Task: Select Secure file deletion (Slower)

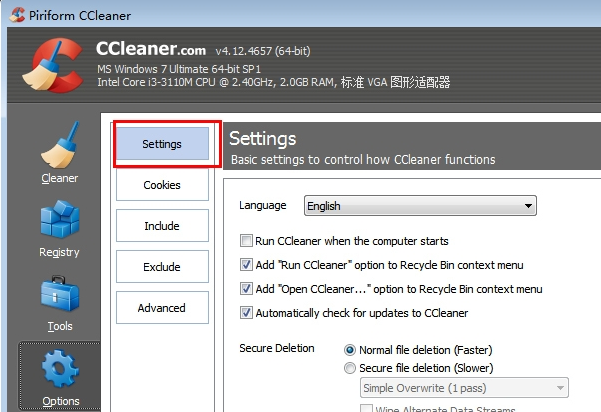Action: click(350, 367)
